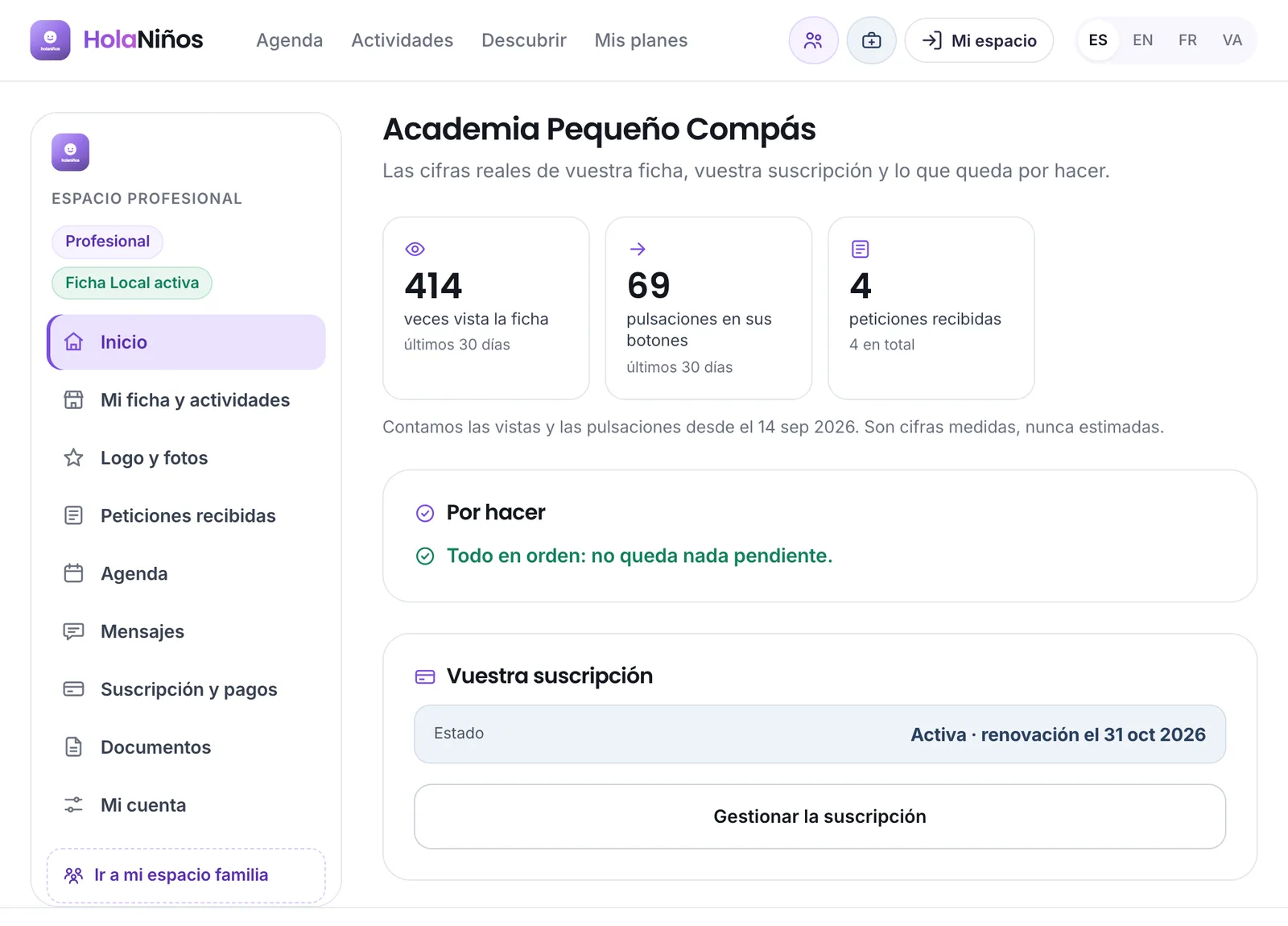Switch language to ES
This screenshot has height=926, width=1288.
pos(1098,40)
